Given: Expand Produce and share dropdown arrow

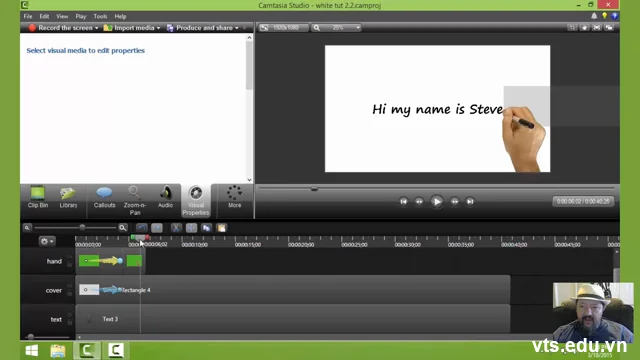Looking at the screenshot, I should (237, 28).
